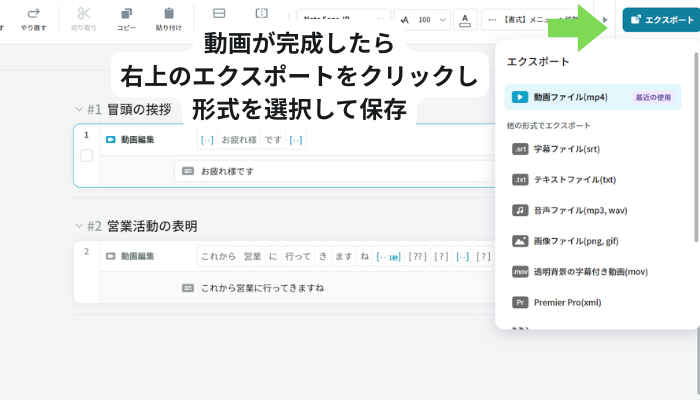Image resolution: width=700 pixels, height=400 pixels.
Task: Click the これから営業に行ってきますね subtitle field
Action: click(x=335, y=288)
